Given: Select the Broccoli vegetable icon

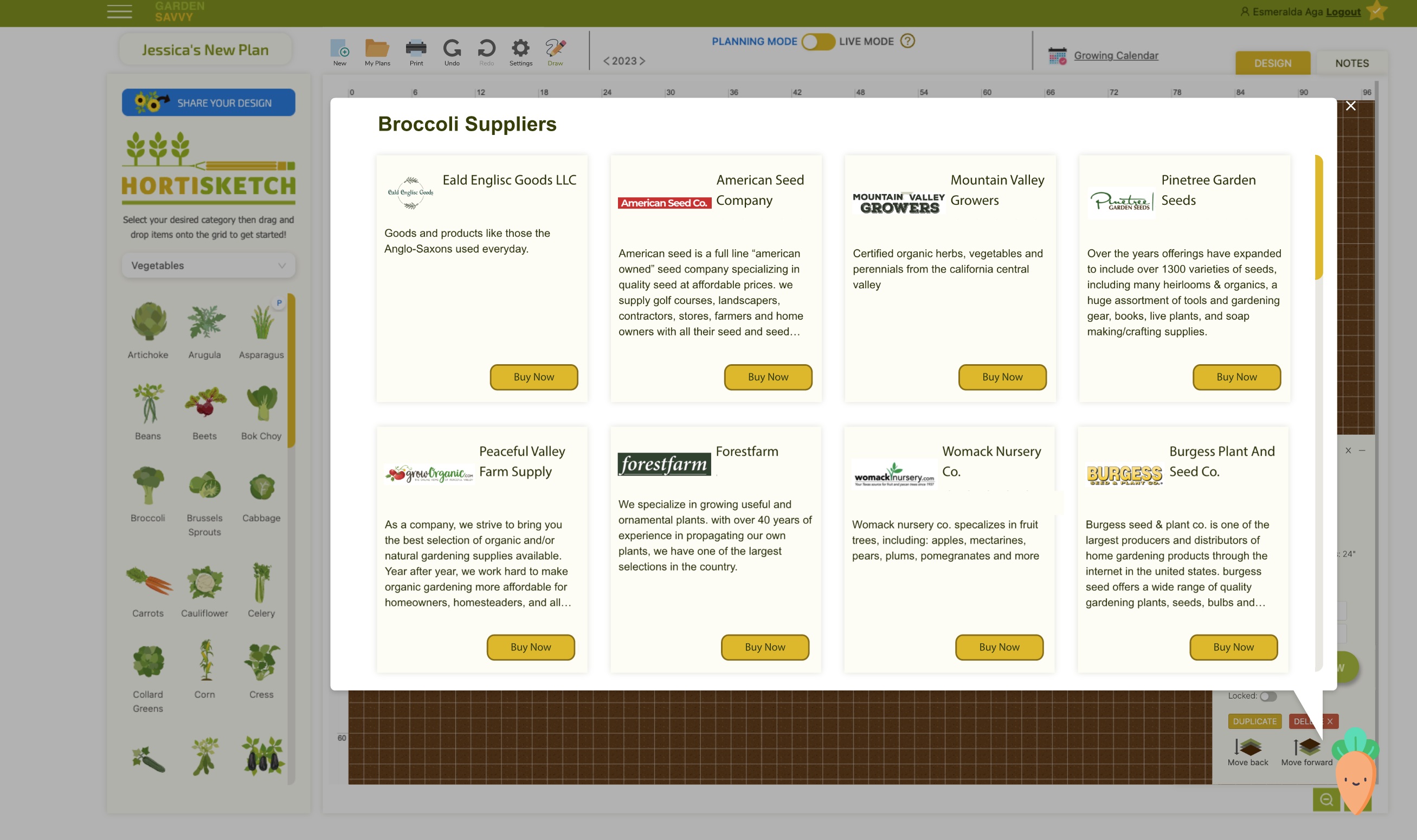Looking at the screenshot, I should click(149, 485).
